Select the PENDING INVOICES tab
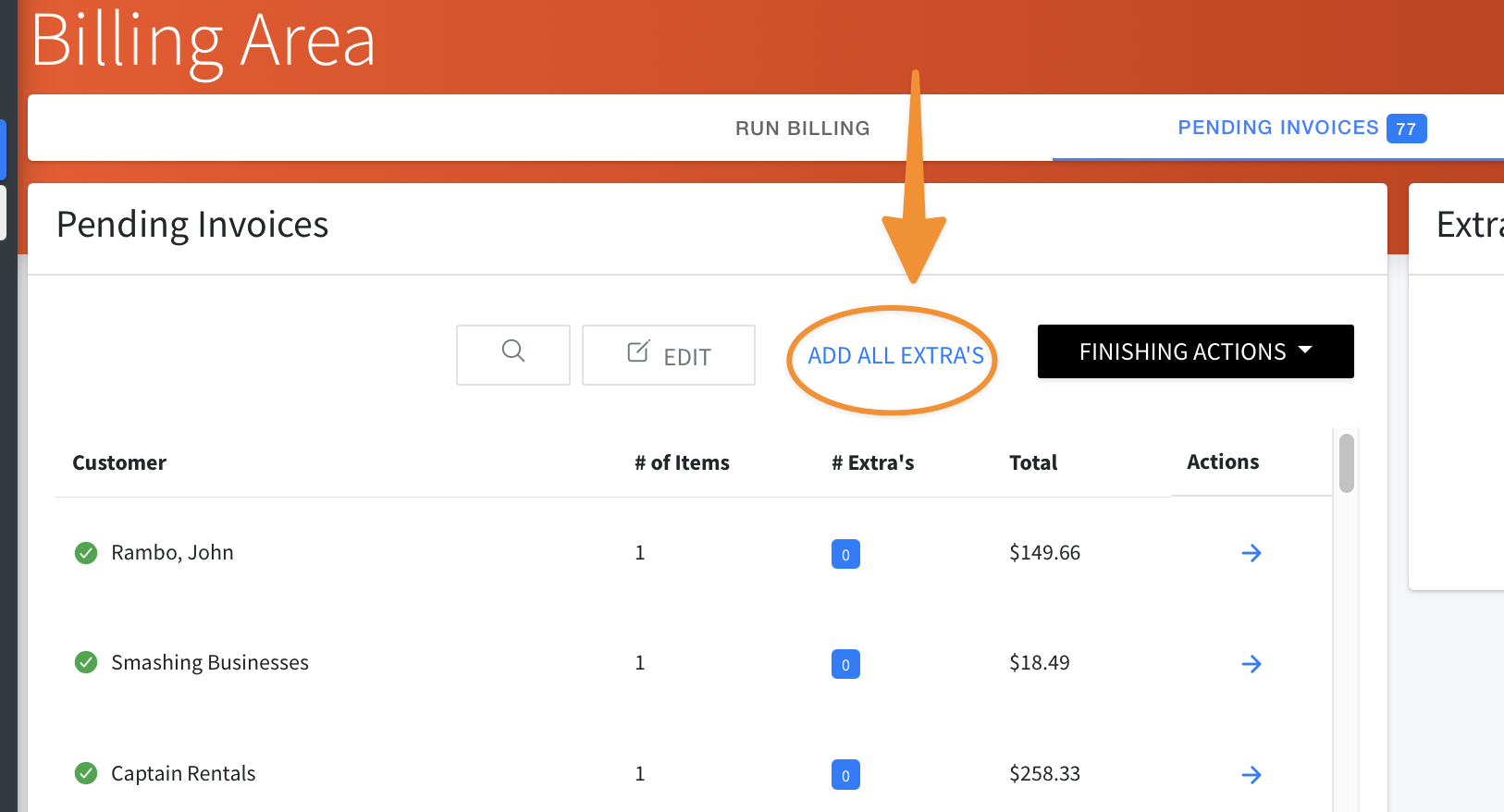The image size is (1504, 812). [1301, 129]
